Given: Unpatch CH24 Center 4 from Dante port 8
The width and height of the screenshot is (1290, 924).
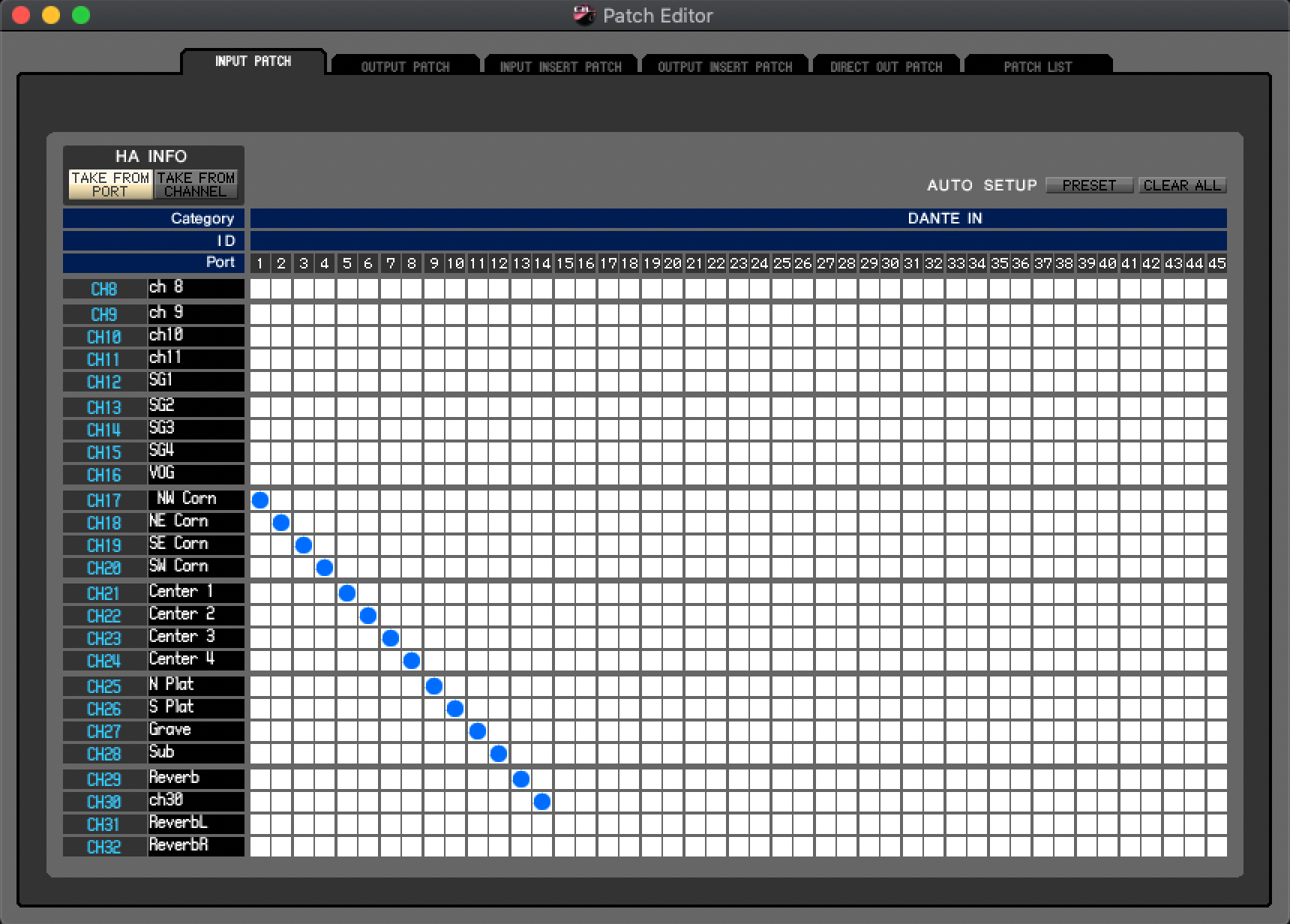Looking at the screenshot, I should (411, 661).
